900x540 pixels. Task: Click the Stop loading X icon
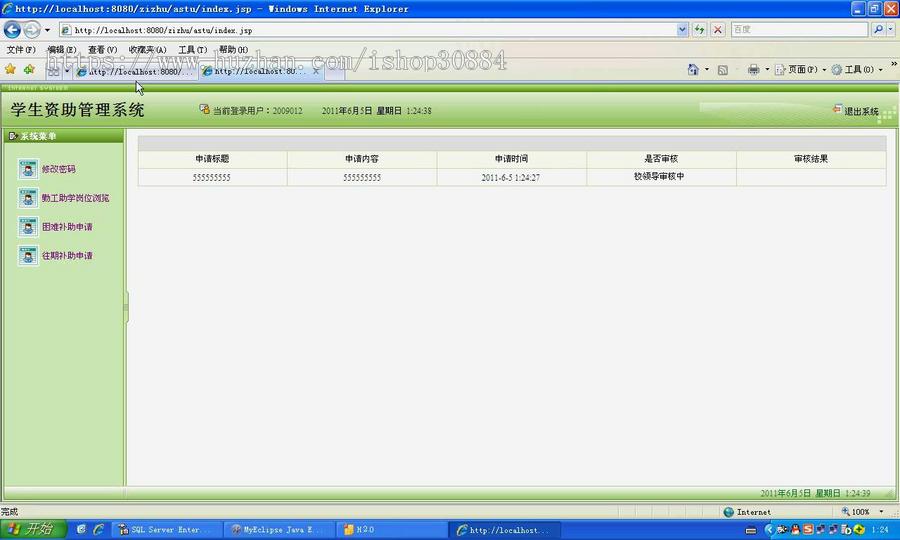coord(717,29)
